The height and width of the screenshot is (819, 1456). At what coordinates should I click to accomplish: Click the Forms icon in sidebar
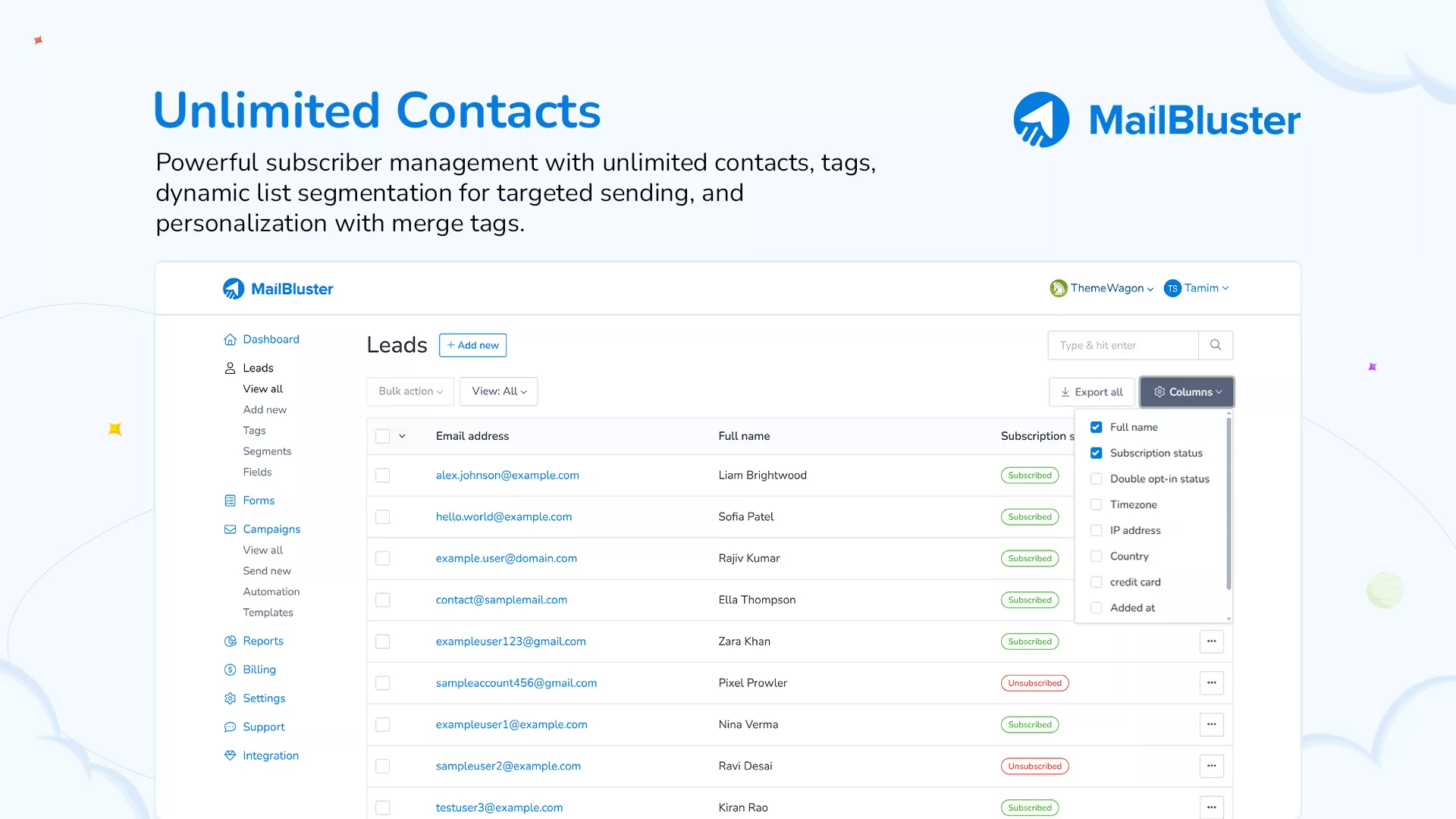coord(230,500)
